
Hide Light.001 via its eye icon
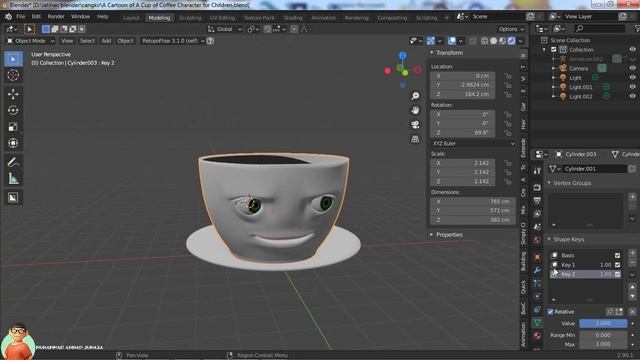tap(632, 87)
